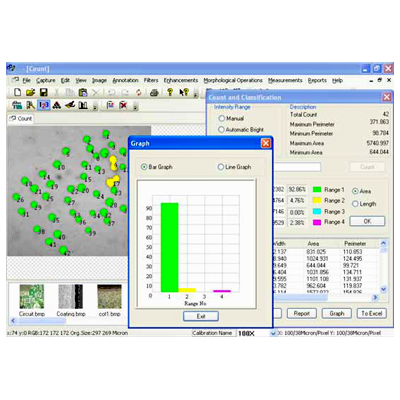Click the Range 2 yellow color swatch
The height and width of the screenshot is (400, 400).
click(x=317, y=200)
